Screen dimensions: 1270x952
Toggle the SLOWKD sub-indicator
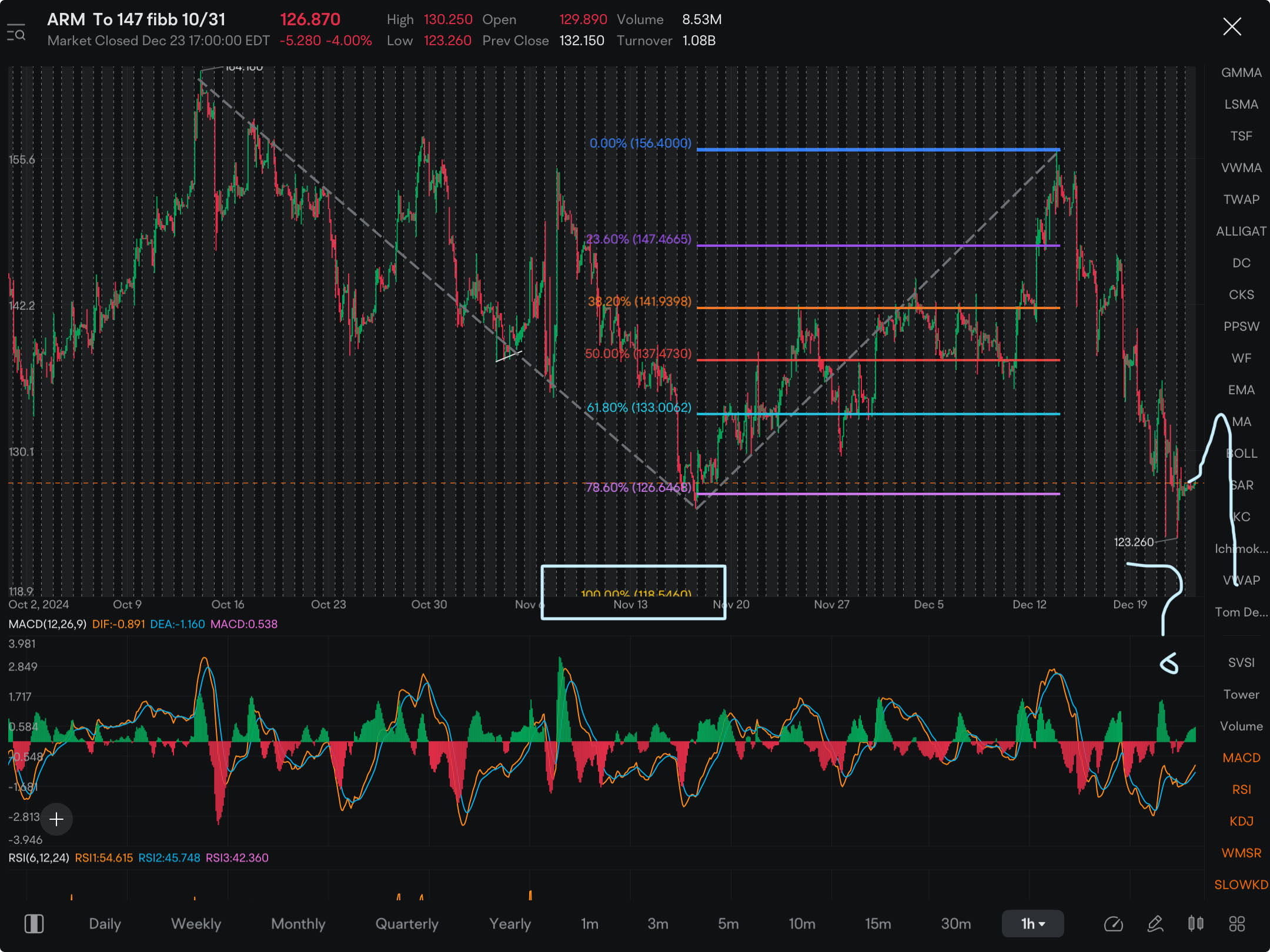click(x=1241, y=884)
